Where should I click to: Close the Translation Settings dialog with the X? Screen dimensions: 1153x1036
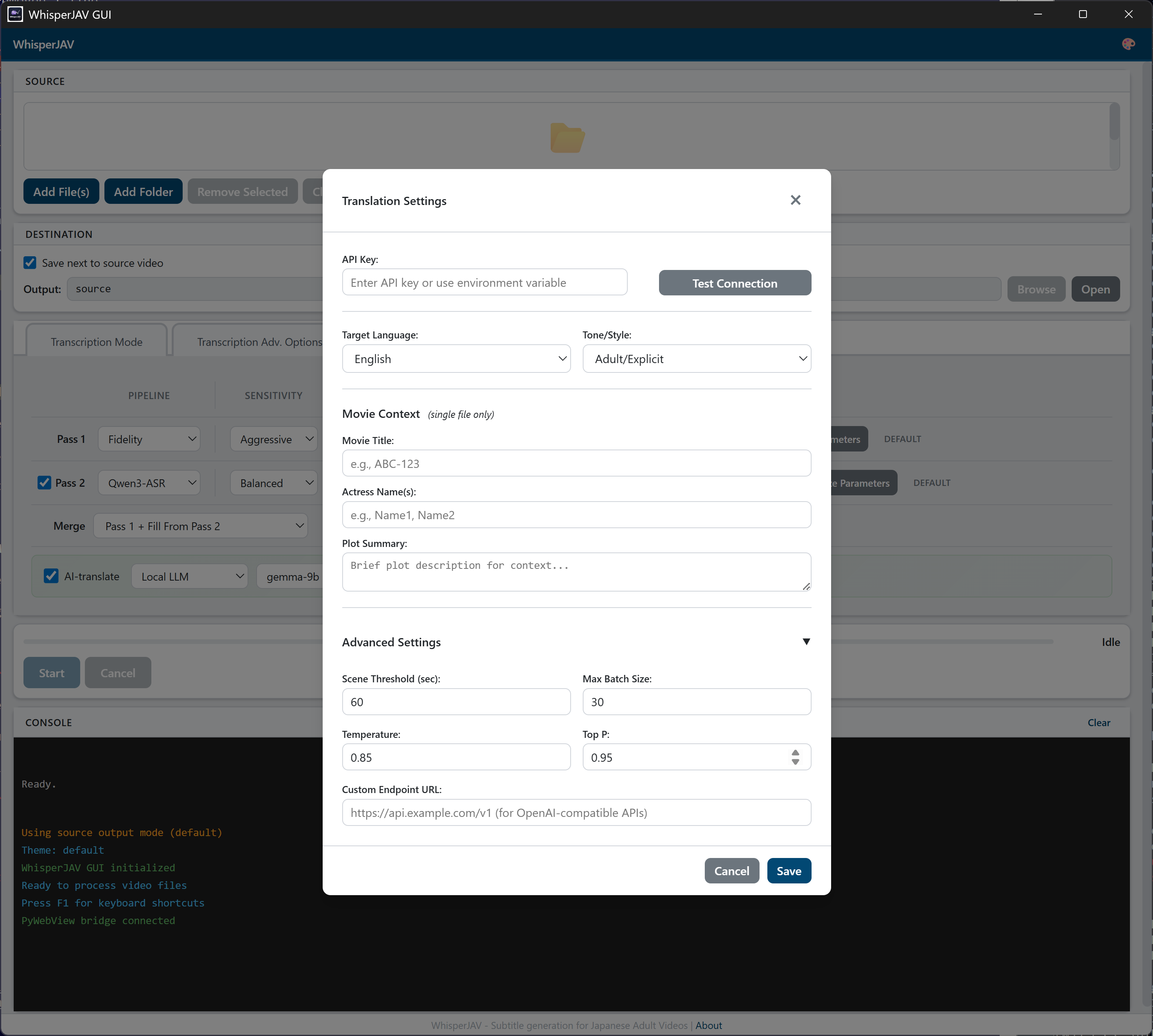pyautogui.click(x=795, y=200)
